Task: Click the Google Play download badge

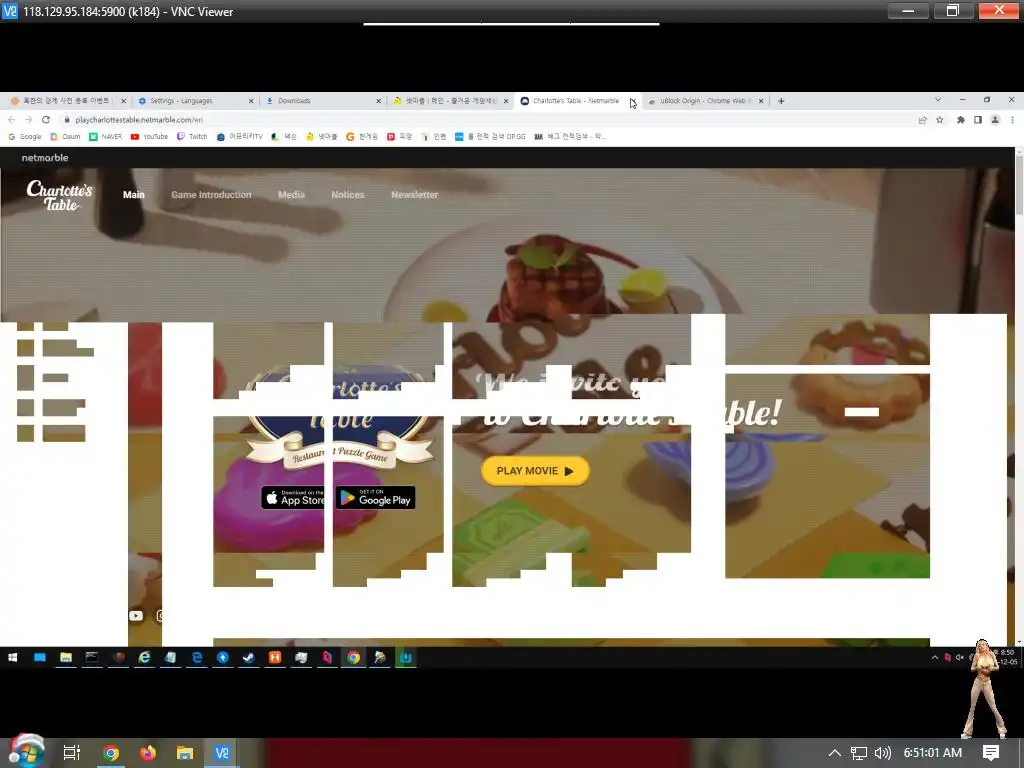Action: point(376,498)
